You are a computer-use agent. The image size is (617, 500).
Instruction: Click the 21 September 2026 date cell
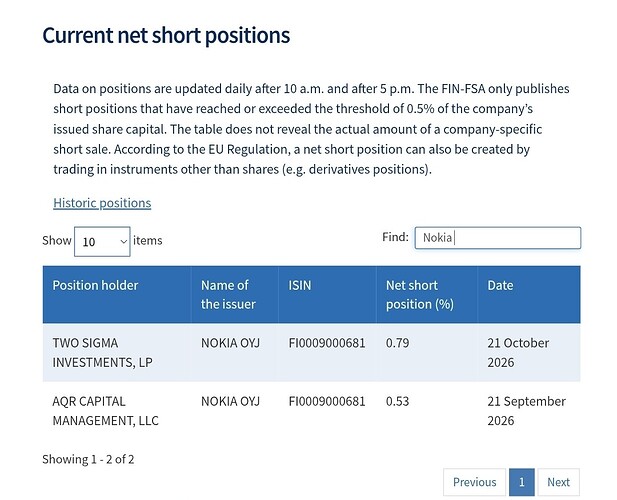[x=526, y=411]
